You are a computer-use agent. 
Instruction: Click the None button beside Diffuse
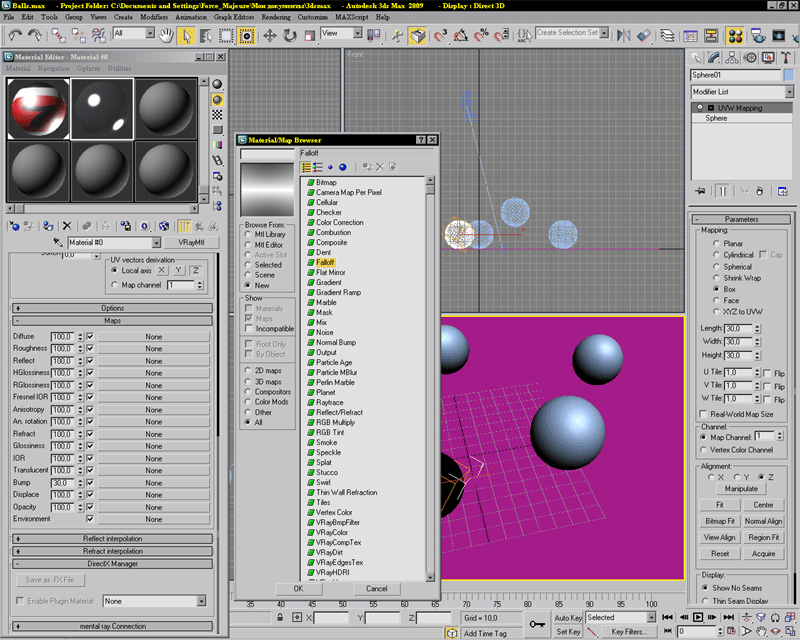pos(154,337)
